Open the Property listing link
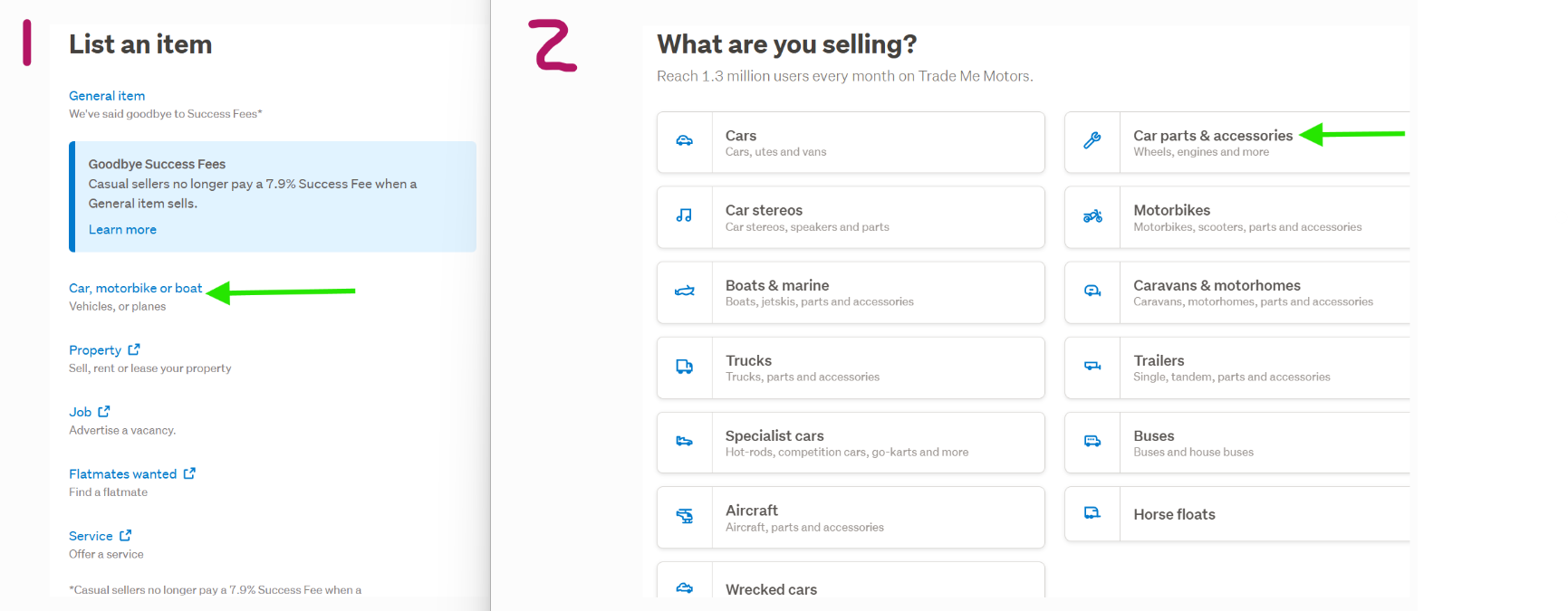Screen dimensions: 1568x611 [95, 350]
